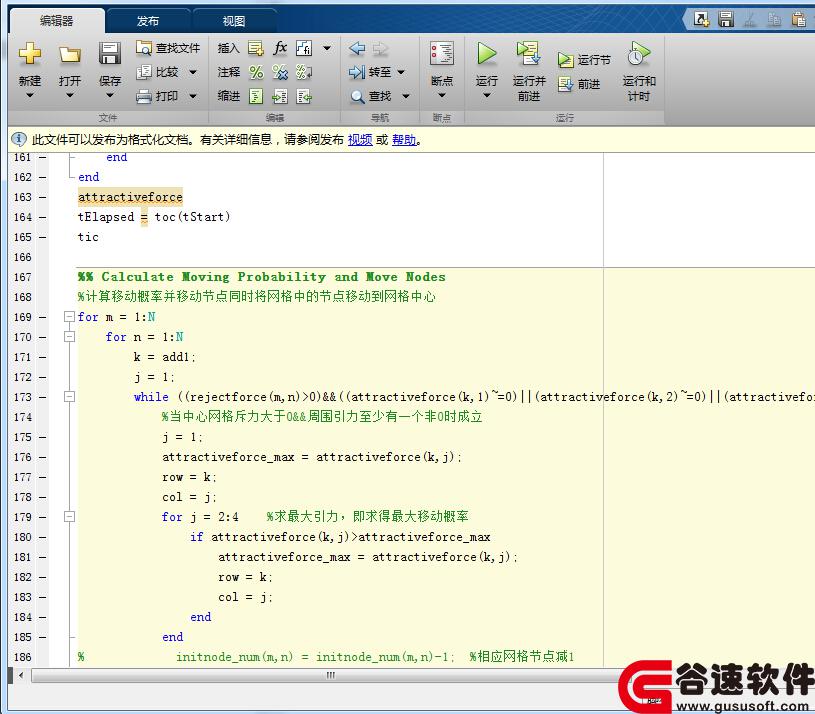Switch to the 视图 (View) tab
Screen dimensions: 815x714
click(x=234, y=21)
